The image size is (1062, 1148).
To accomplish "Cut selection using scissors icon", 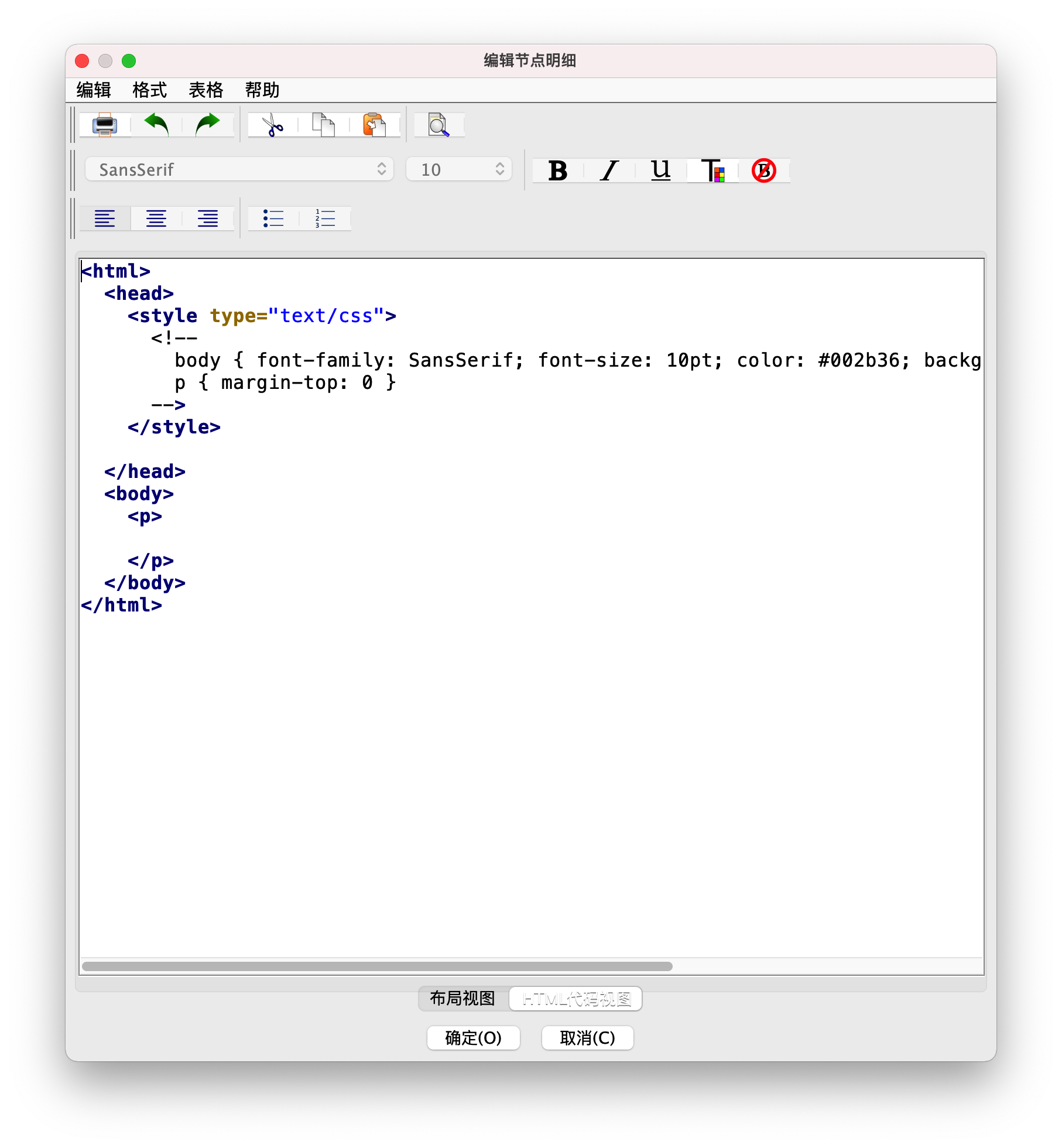I will tap(272, 125).
